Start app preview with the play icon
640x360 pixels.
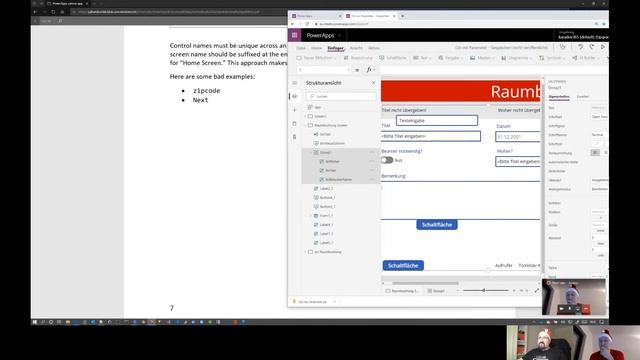click(x=602, y=47)
